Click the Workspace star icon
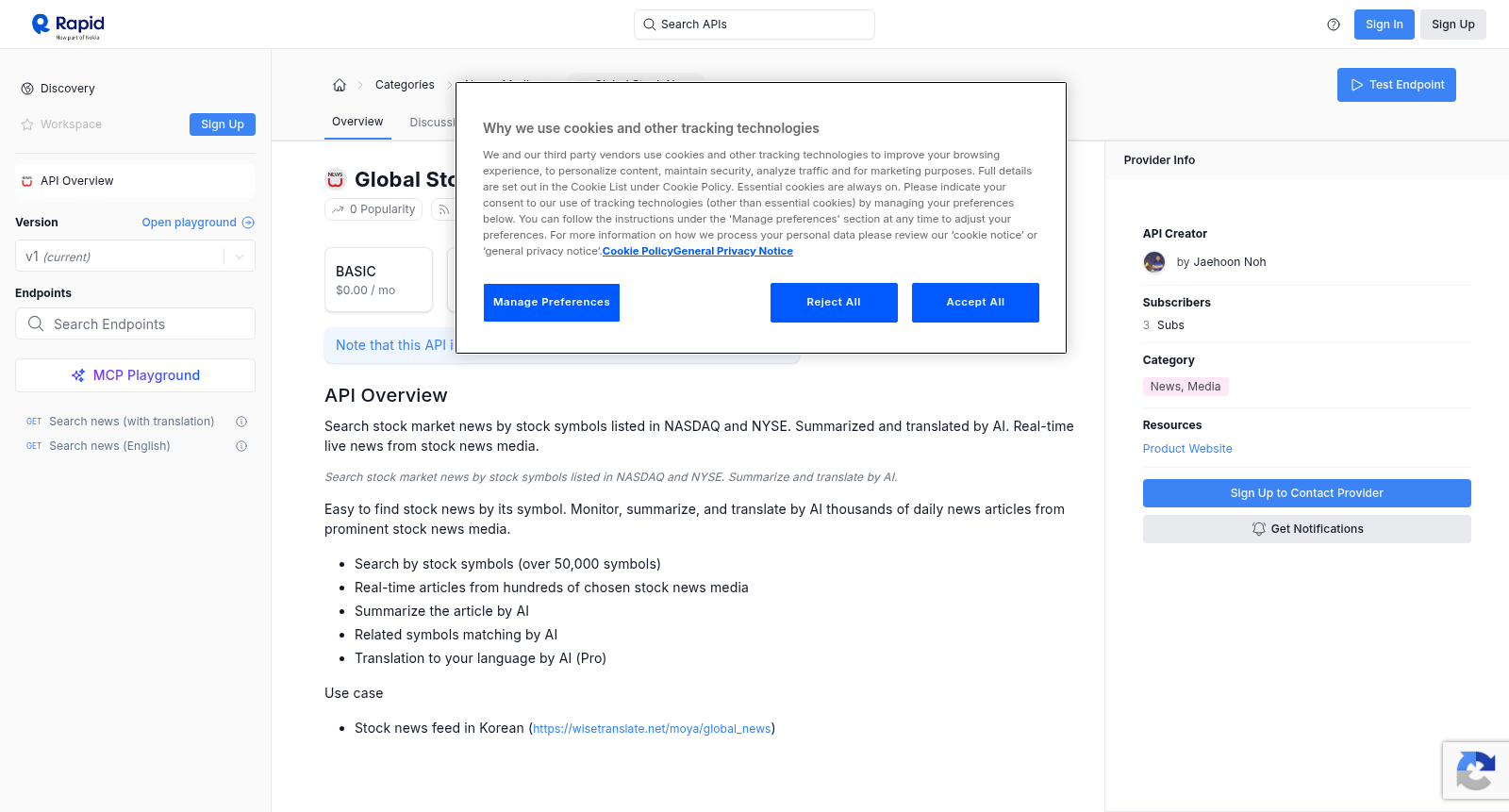1509x812 pixels. [27, 124]
